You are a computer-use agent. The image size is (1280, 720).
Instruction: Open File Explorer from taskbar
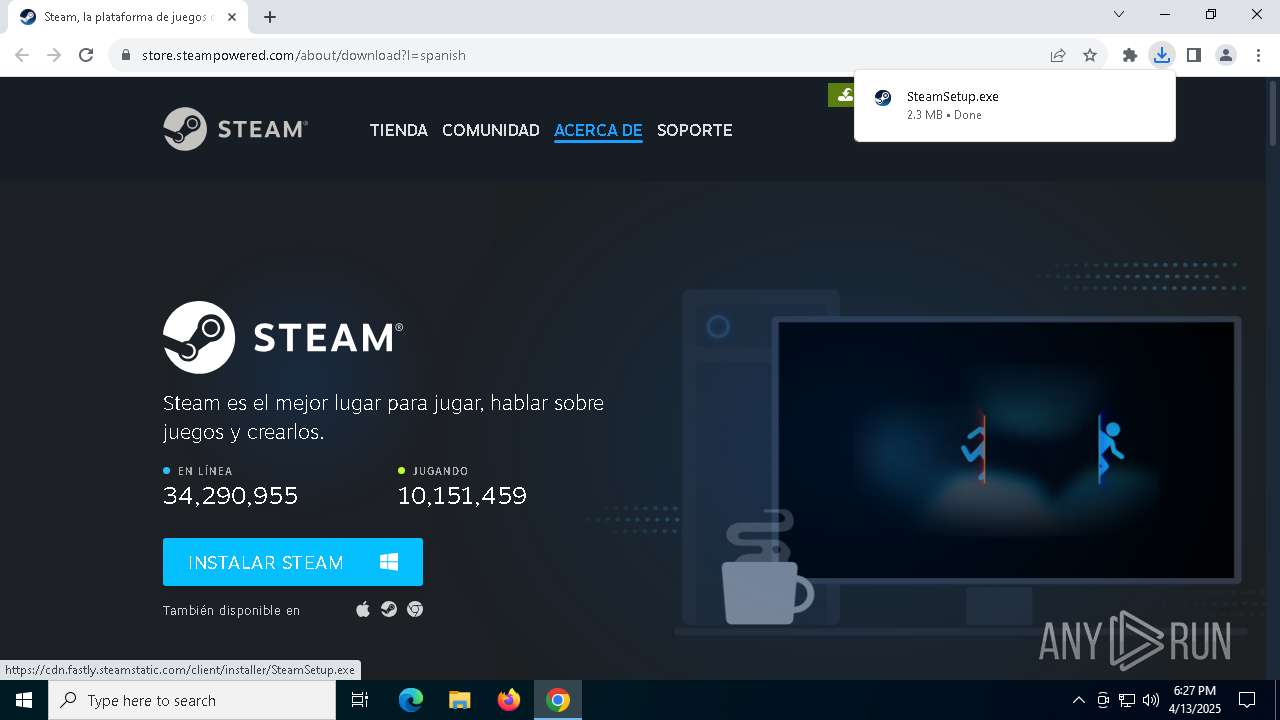tap(460, 700)
